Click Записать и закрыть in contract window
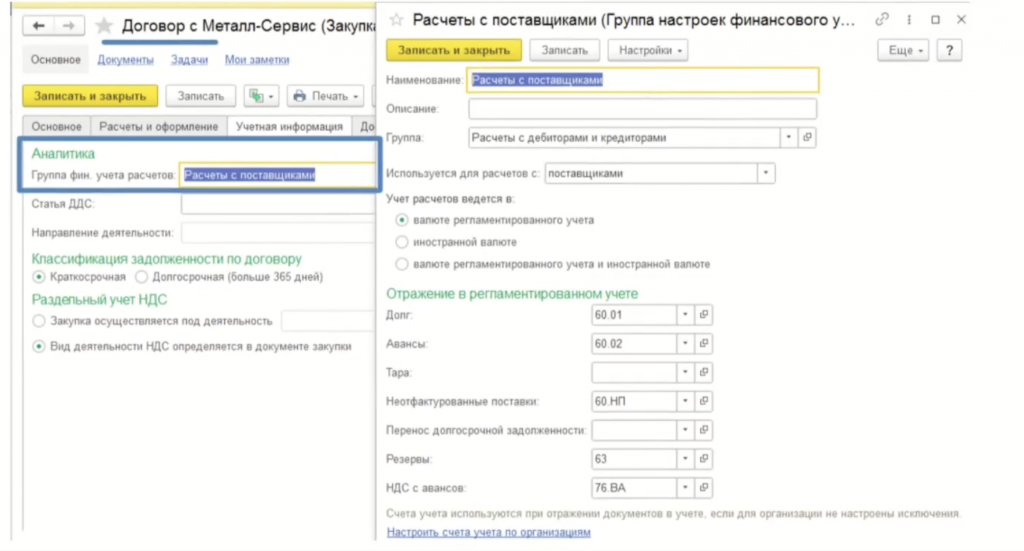 90,96
